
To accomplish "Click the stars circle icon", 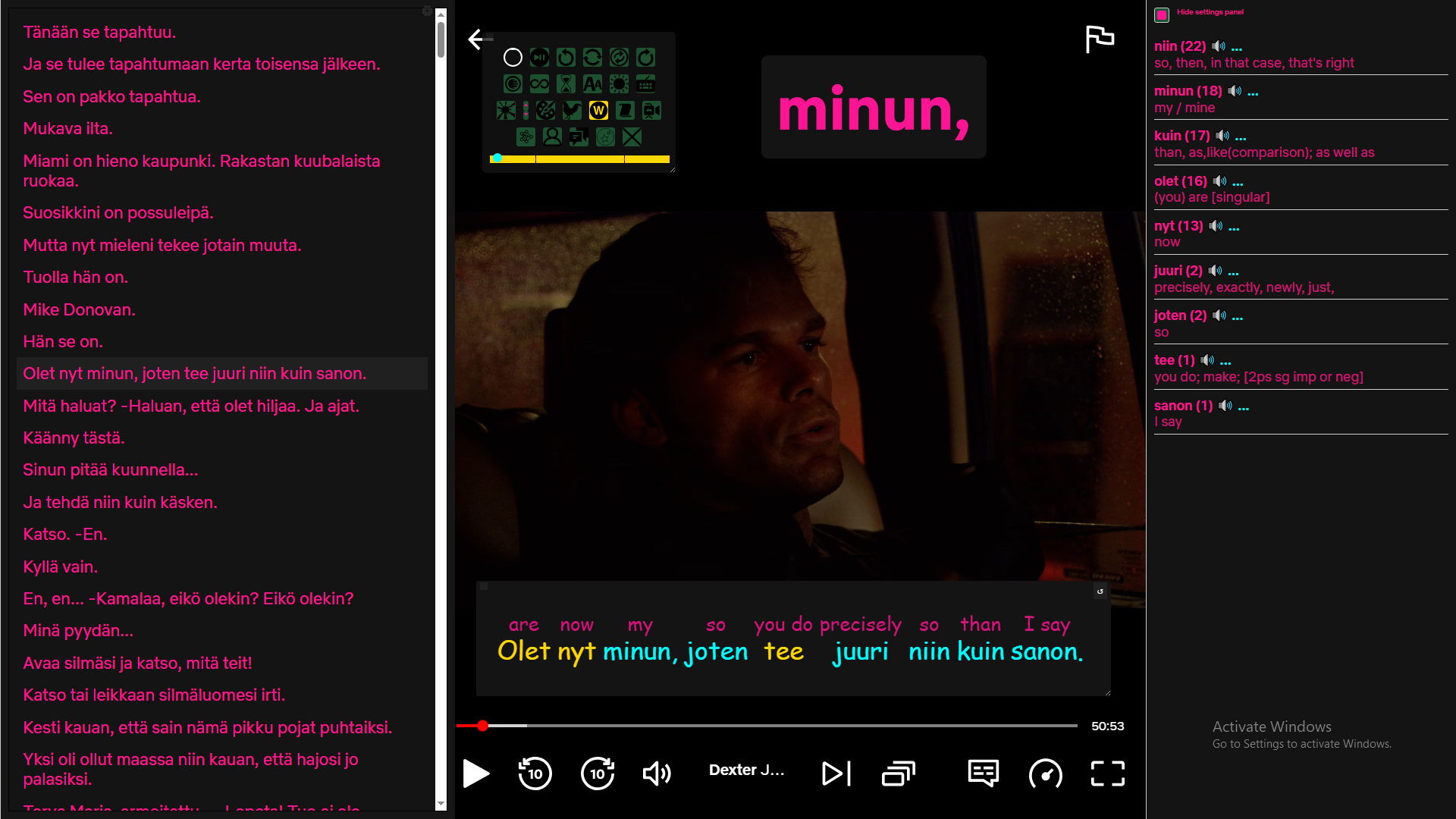I will pyautogui.click(x=605, y=136).
